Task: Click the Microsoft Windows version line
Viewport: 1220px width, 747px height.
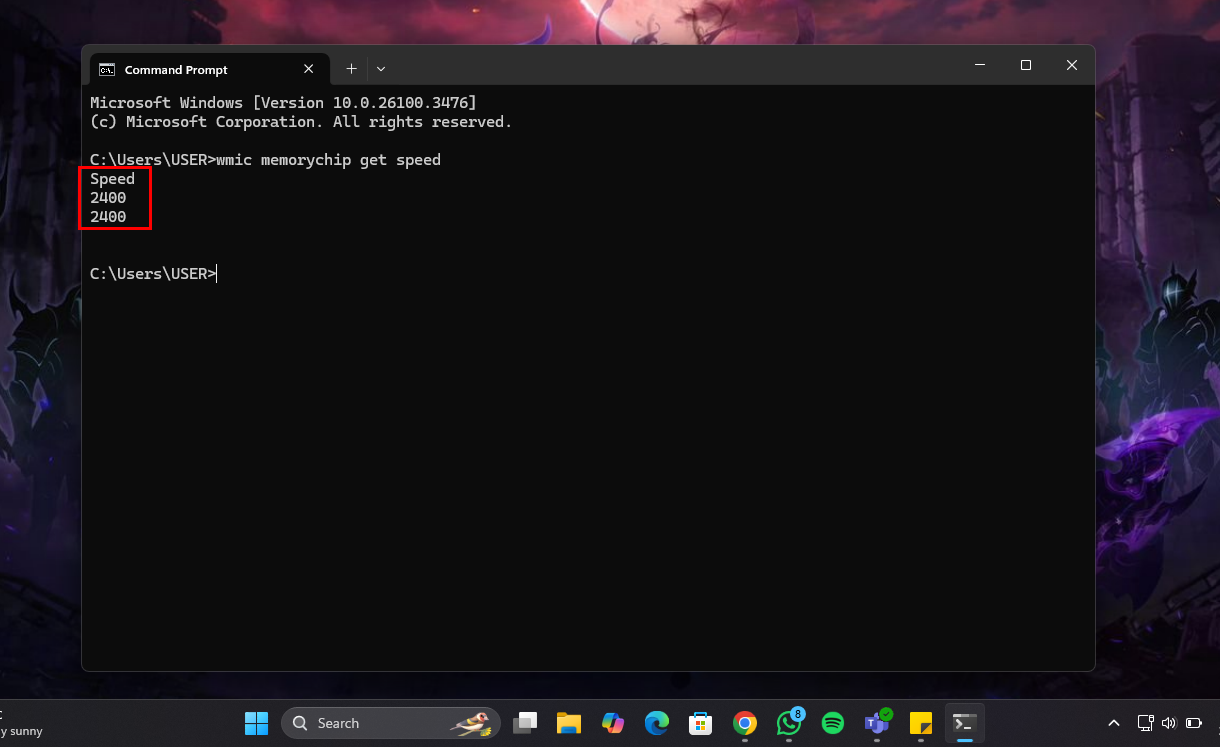Action: pyautogui.click(x=283, y=103)
